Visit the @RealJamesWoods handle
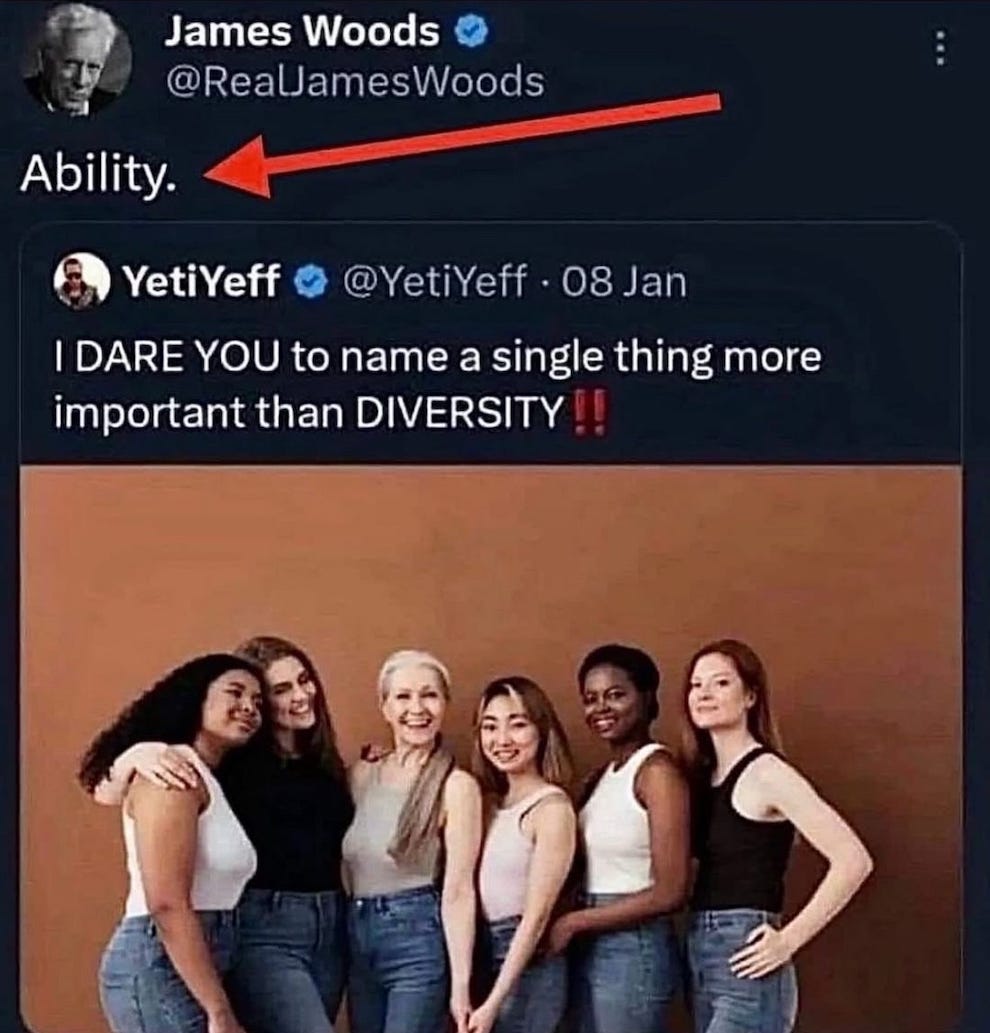 coord(356,82)
